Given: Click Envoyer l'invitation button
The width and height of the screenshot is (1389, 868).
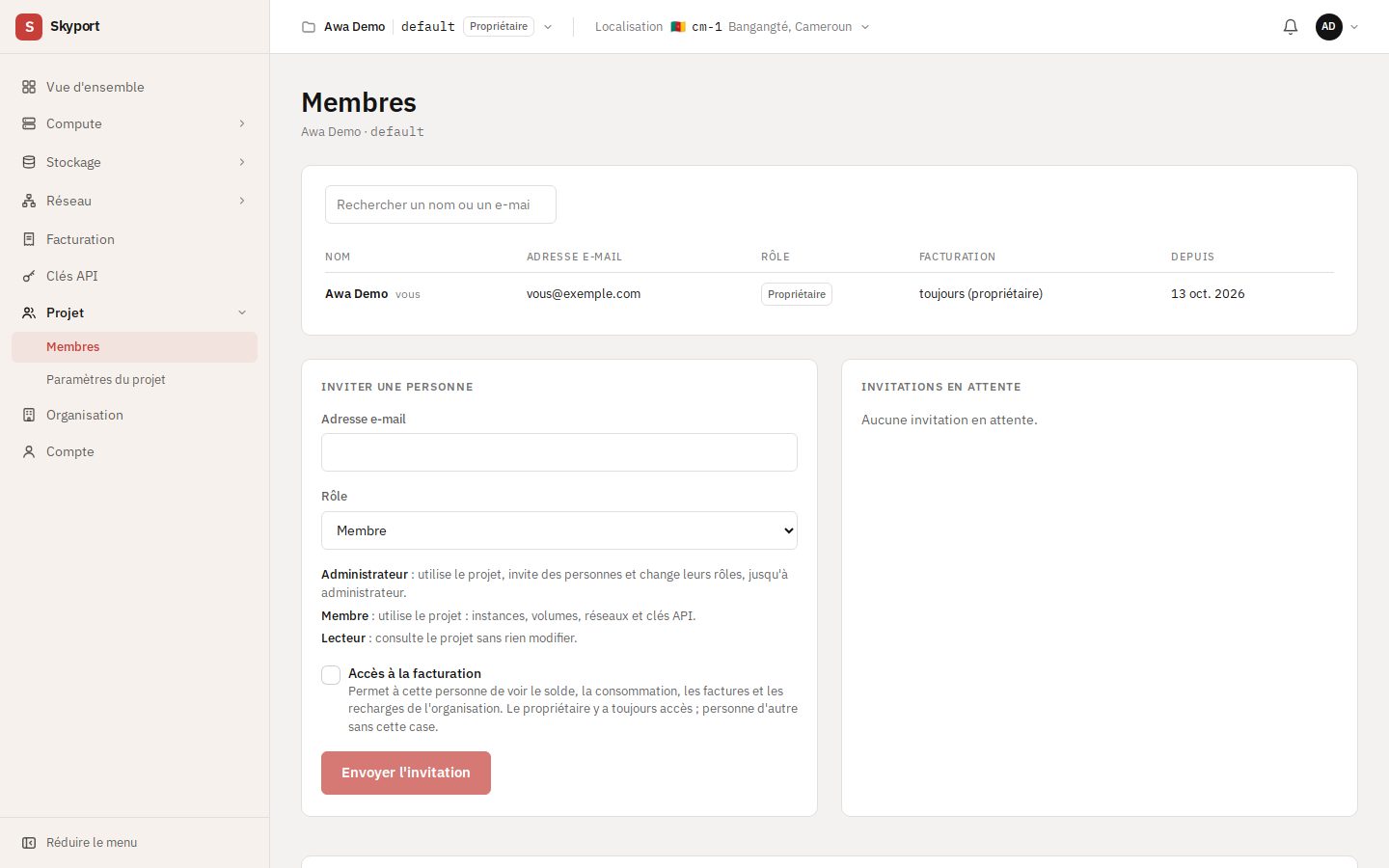Looking at the screenshot, I should (406, 773).
